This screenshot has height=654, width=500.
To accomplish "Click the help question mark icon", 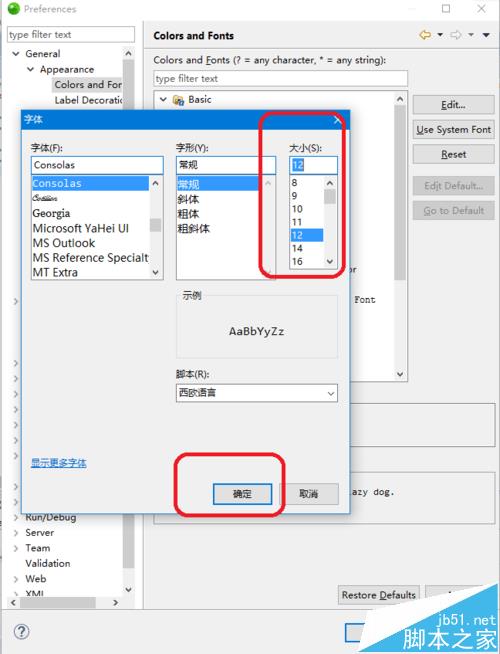I will (x=21, y=632).
